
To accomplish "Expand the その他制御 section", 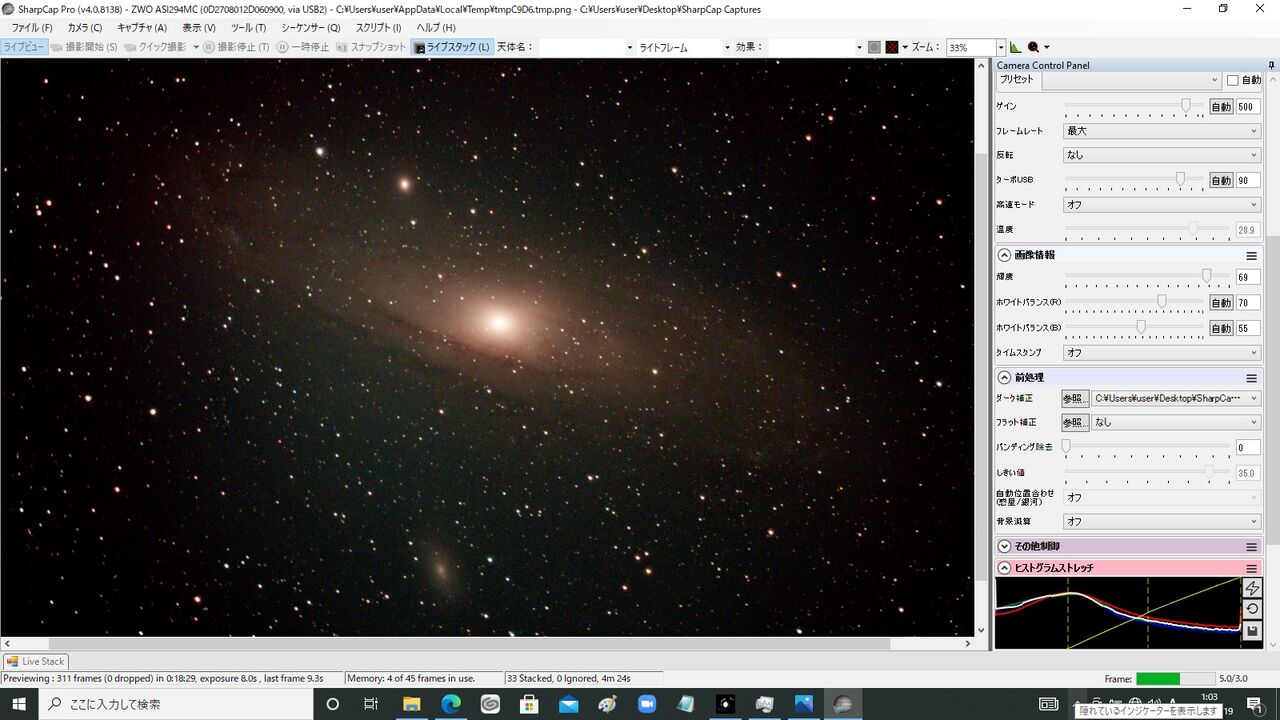I will coord(1005,547).
